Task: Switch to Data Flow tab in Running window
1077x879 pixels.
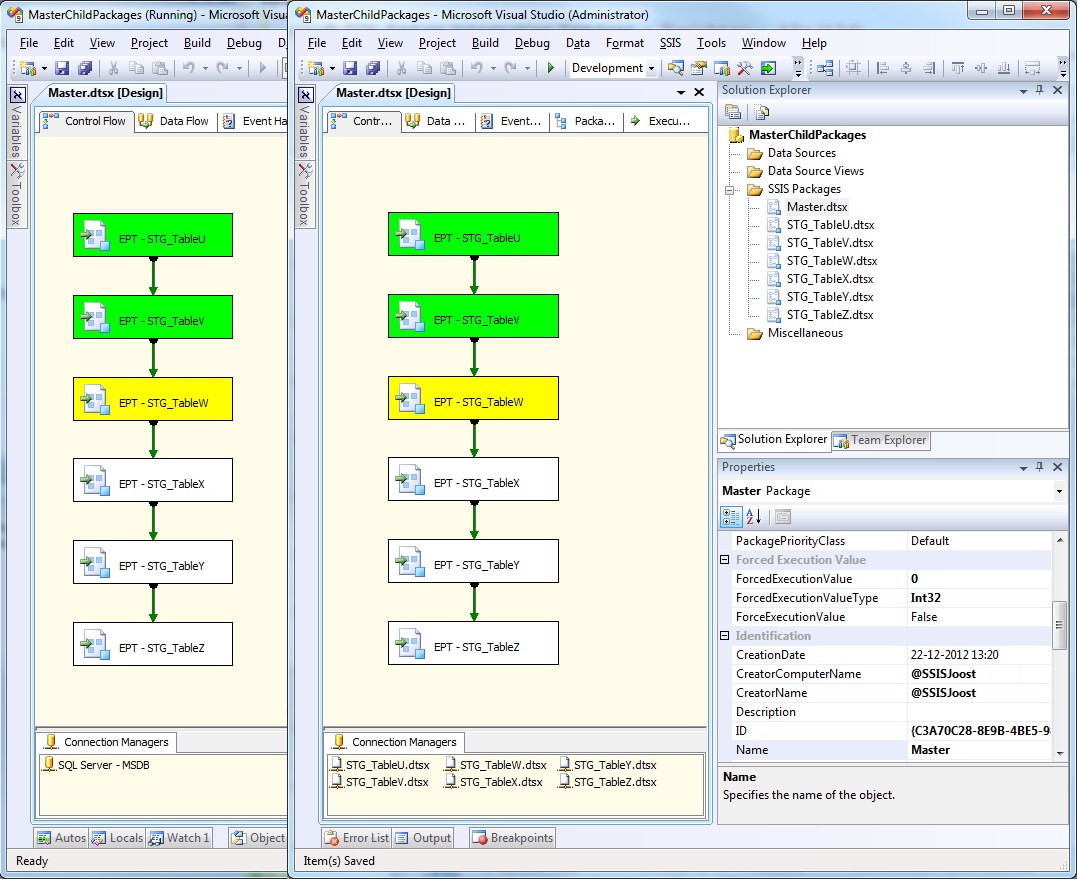Action: tap(174, 122)
